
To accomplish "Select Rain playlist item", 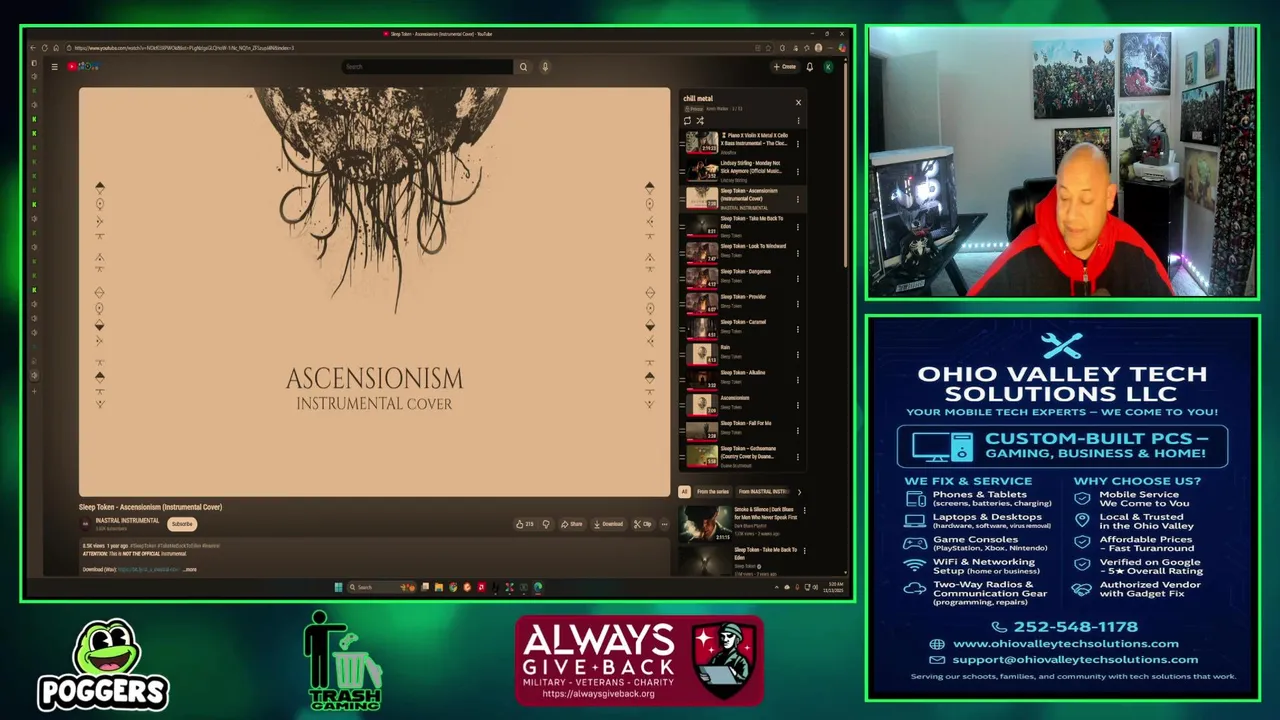I will (742, 352).
